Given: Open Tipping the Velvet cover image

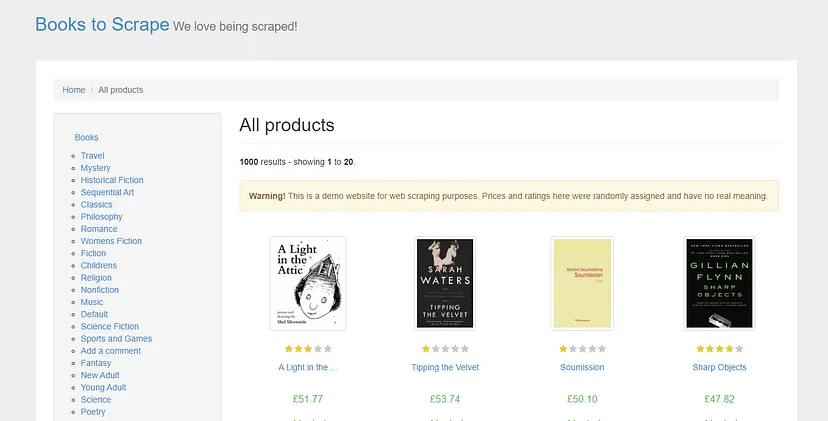Looking at the screenshot, I should coord(445,283).
